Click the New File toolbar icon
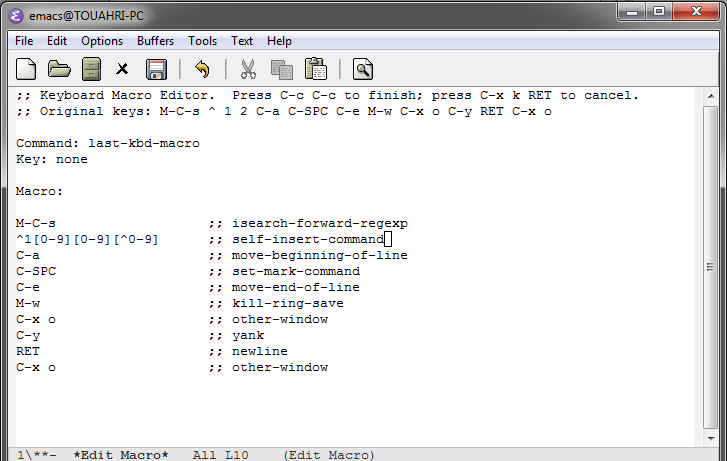727x461 pixels. (26, 70)
